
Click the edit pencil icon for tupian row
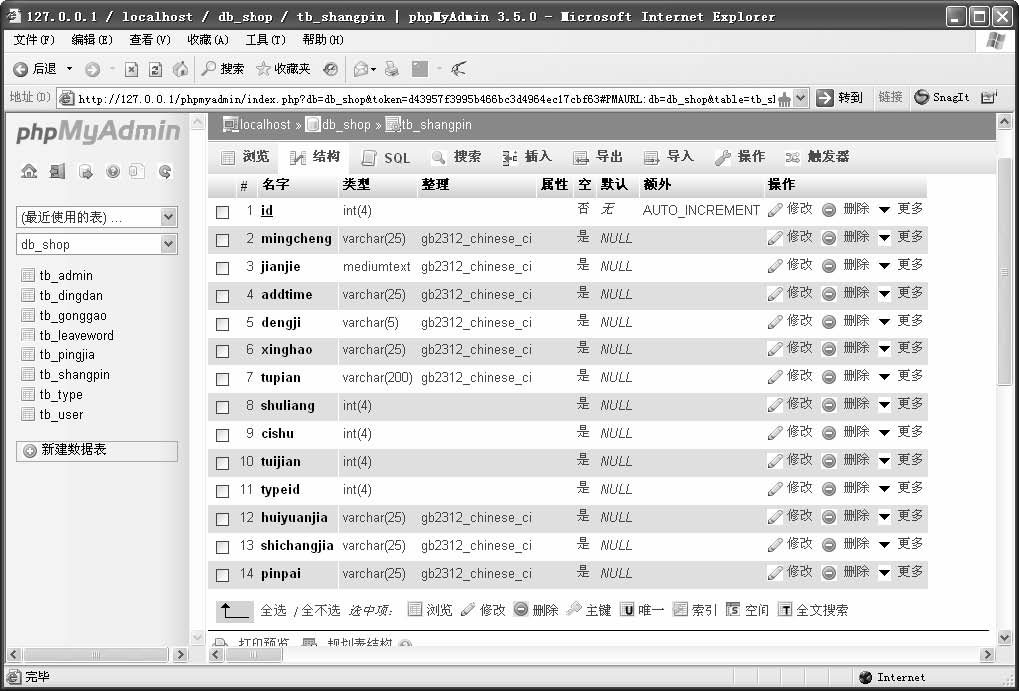tap(775, 377)
